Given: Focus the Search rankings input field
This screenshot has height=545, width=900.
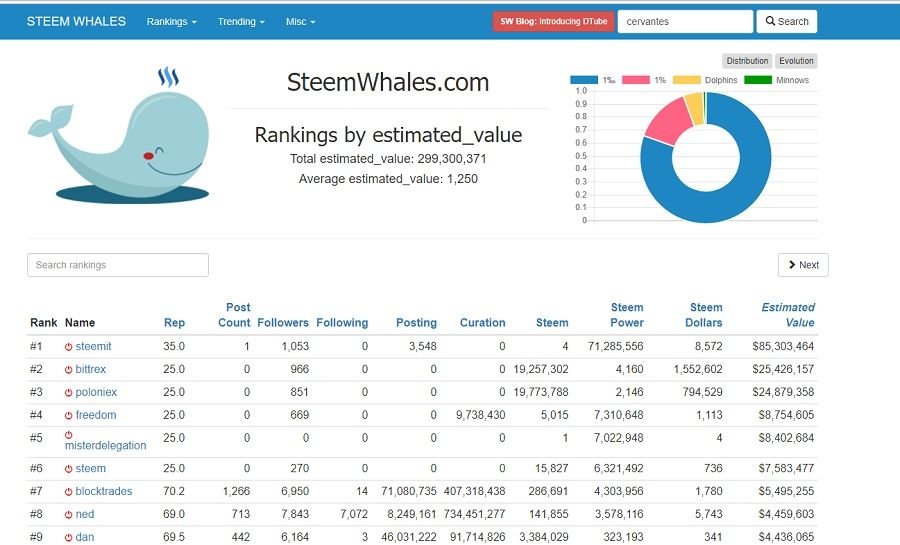Looking at the screenshot, I should [118, 265].
